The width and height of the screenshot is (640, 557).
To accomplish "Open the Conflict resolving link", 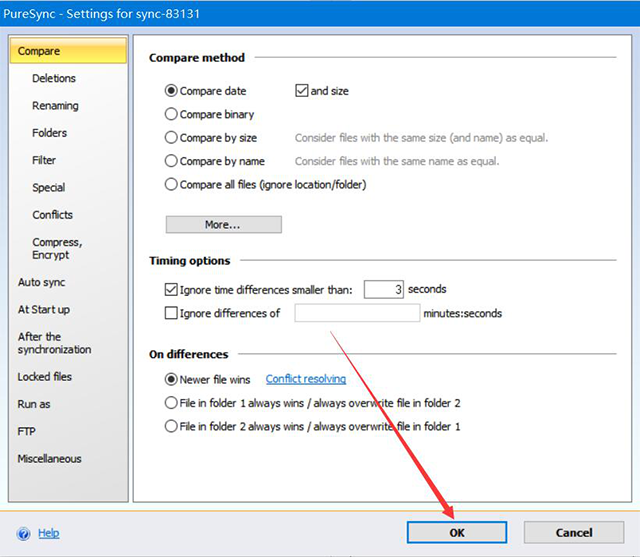I will click(x=306, y=379).
